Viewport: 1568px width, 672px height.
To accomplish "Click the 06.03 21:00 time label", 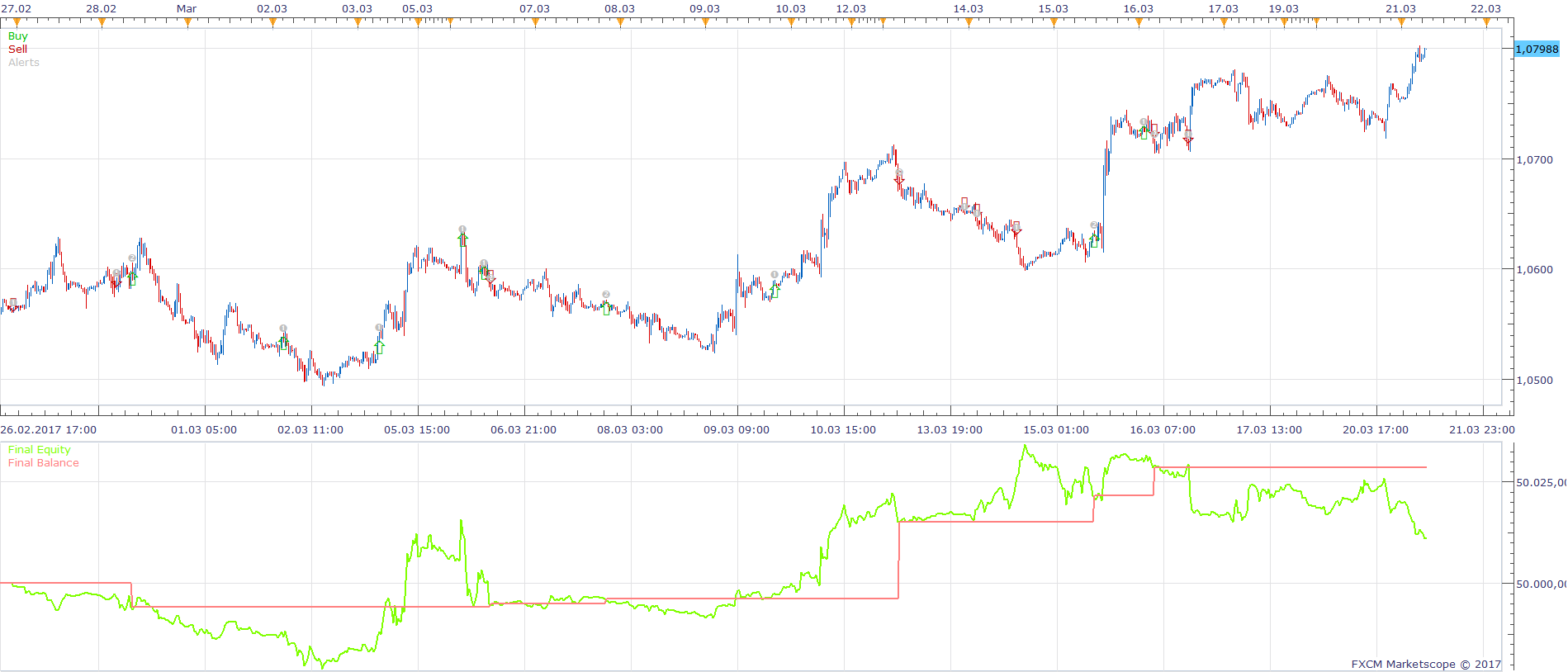I will click(x=523, y=430).
